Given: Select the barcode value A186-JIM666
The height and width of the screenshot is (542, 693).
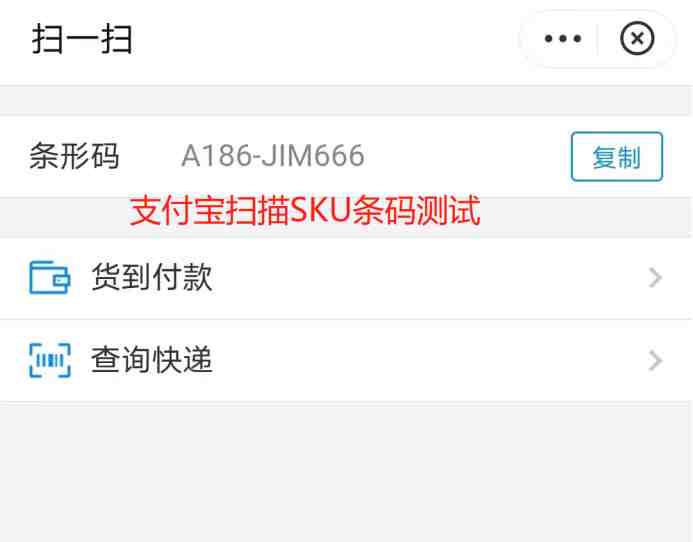Looking at the screenshot, I should pos(273,156).
